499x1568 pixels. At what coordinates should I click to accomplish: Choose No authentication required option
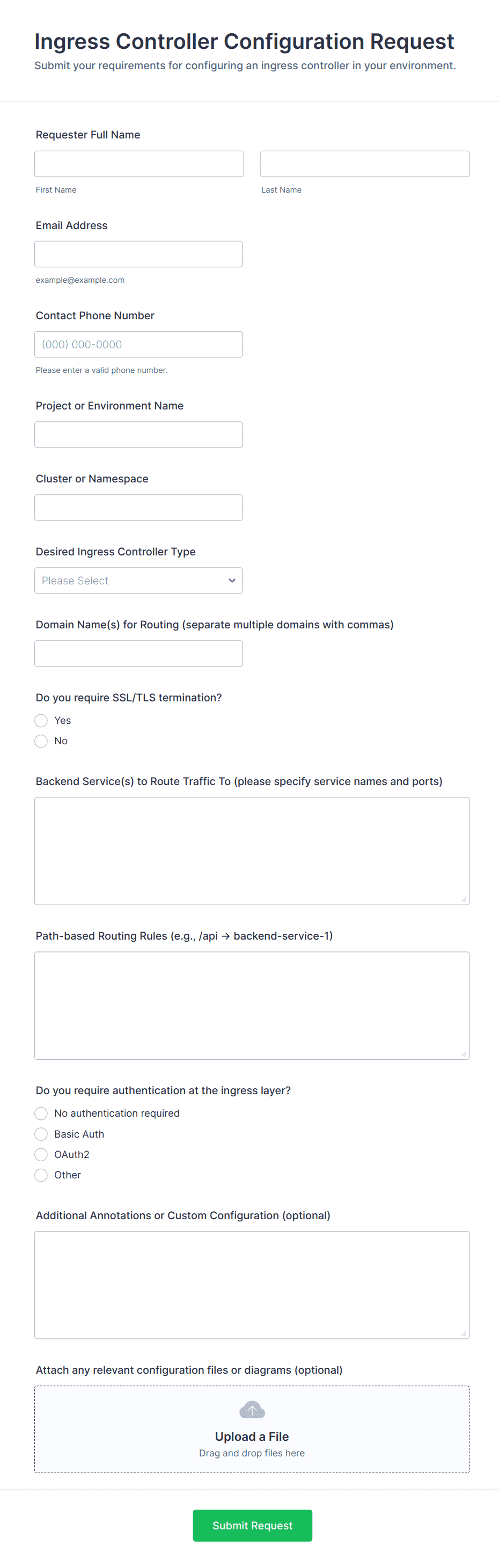coord(41,1113)
